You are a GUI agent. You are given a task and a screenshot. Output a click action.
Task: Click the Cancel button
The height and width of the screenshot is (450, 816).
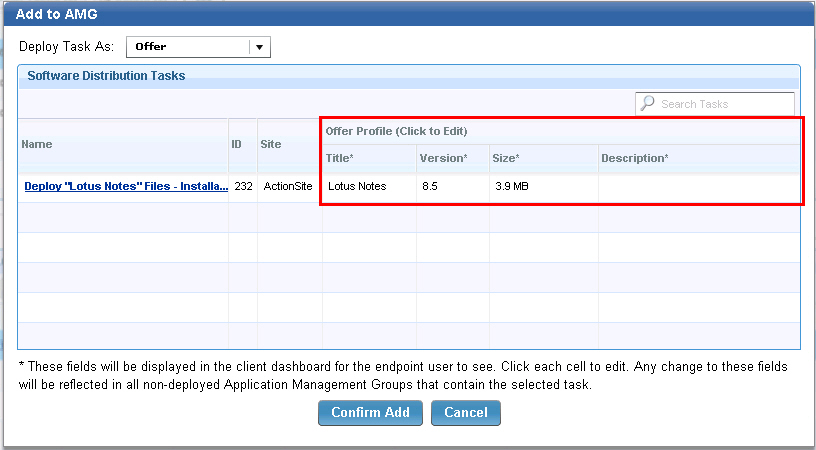(466, 413)
